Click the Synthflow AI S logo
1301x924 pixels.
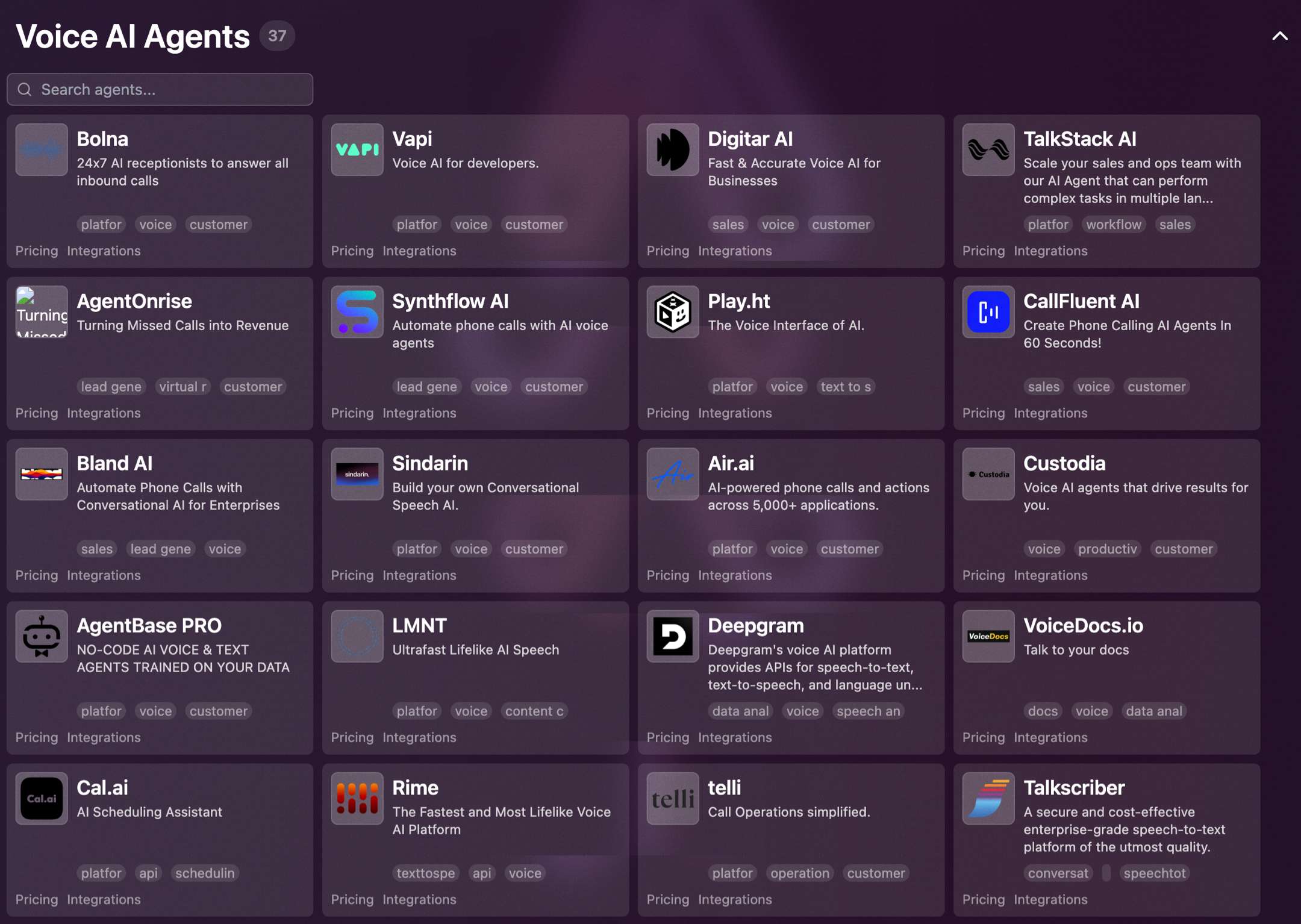click(x=357, y=311)
